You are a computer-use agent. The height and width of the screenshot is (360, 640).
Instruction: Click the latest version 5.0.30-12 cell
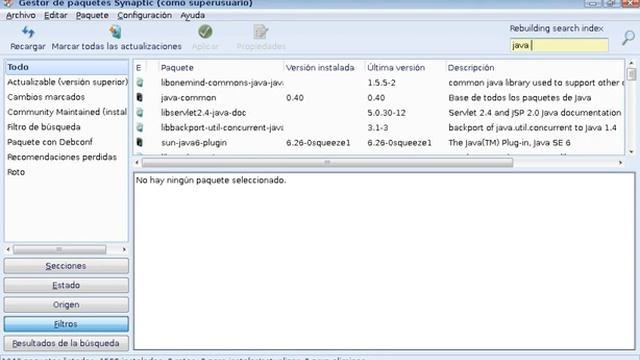pos(387,113)
